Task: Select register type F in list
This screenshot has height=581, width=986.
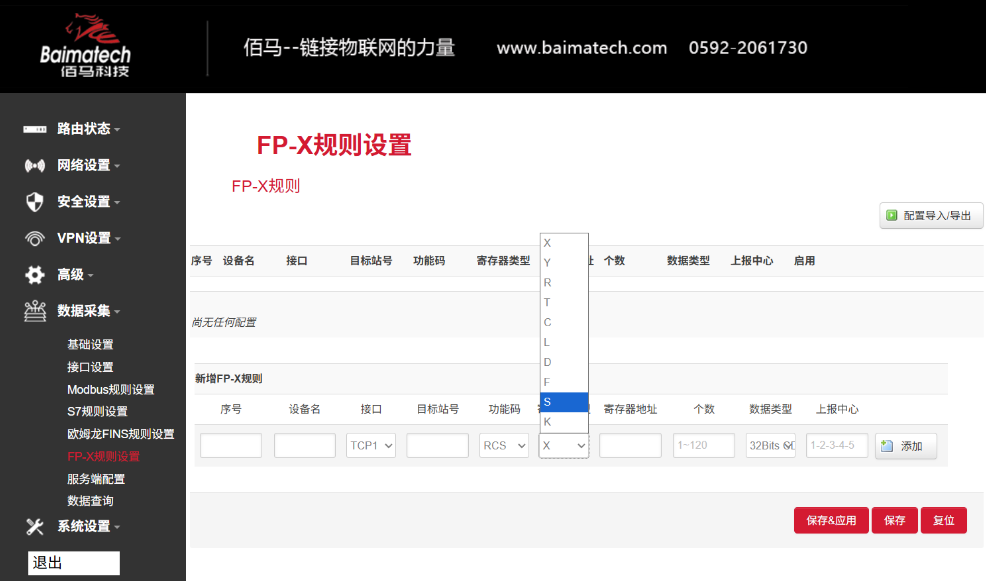Action: tap(564, 382)
